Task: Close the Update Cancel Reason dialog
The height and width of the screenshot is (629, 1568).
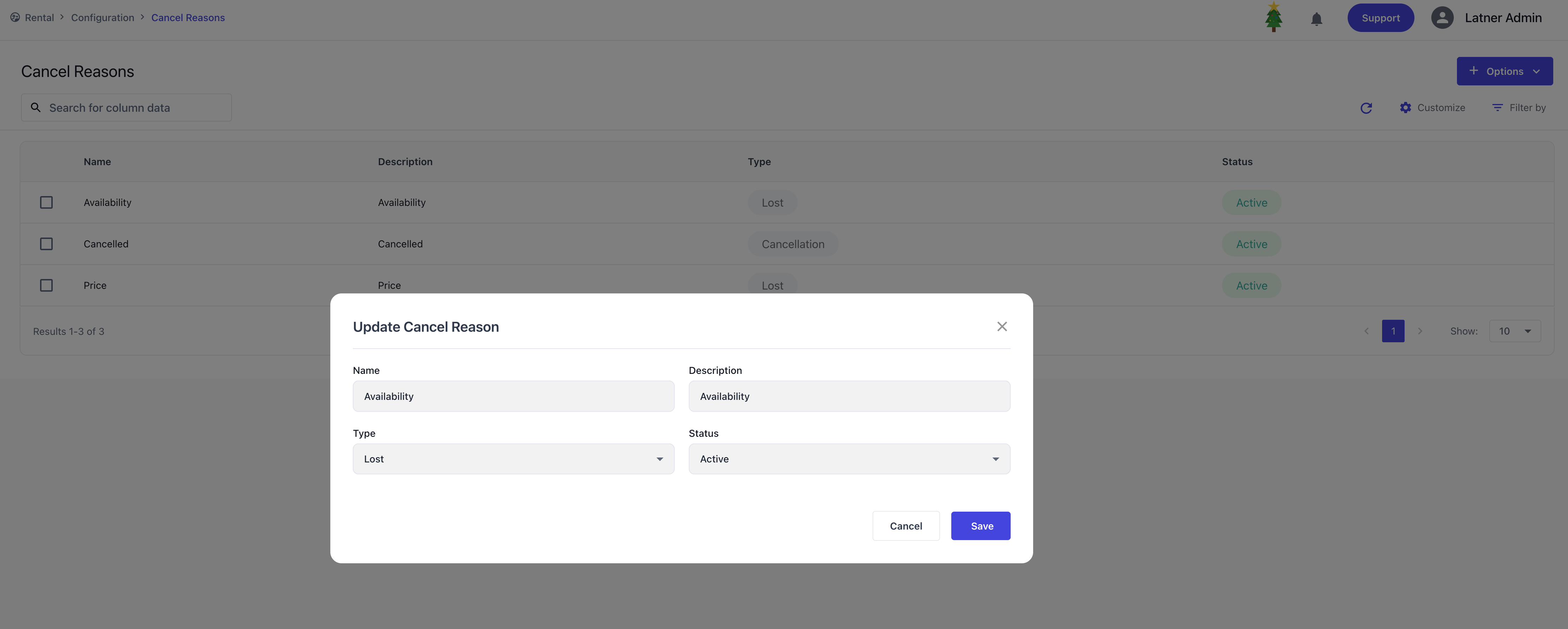Action: (1002, 326)
